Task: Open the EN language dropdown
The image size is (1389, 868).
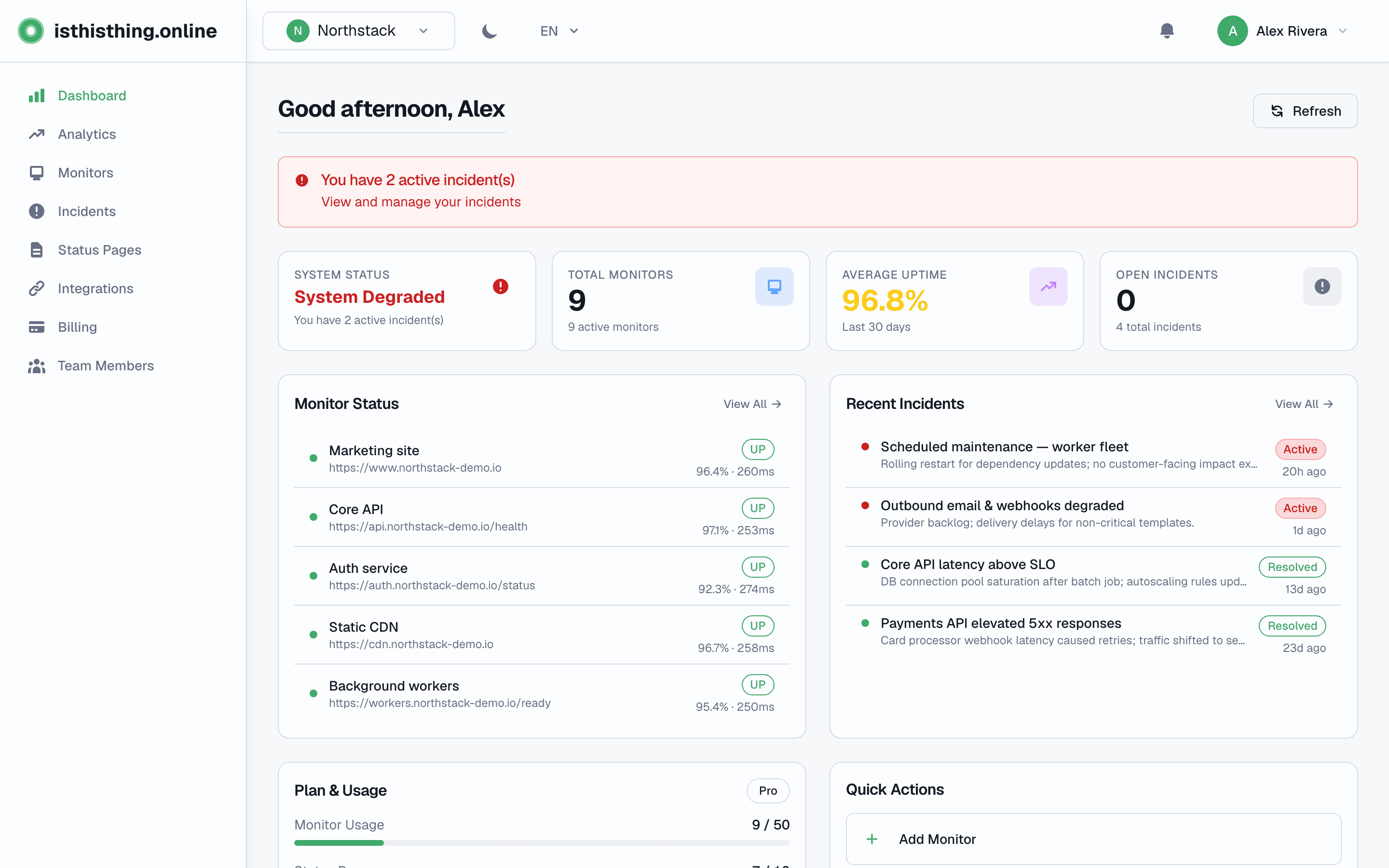Action: tap(559, 31)
